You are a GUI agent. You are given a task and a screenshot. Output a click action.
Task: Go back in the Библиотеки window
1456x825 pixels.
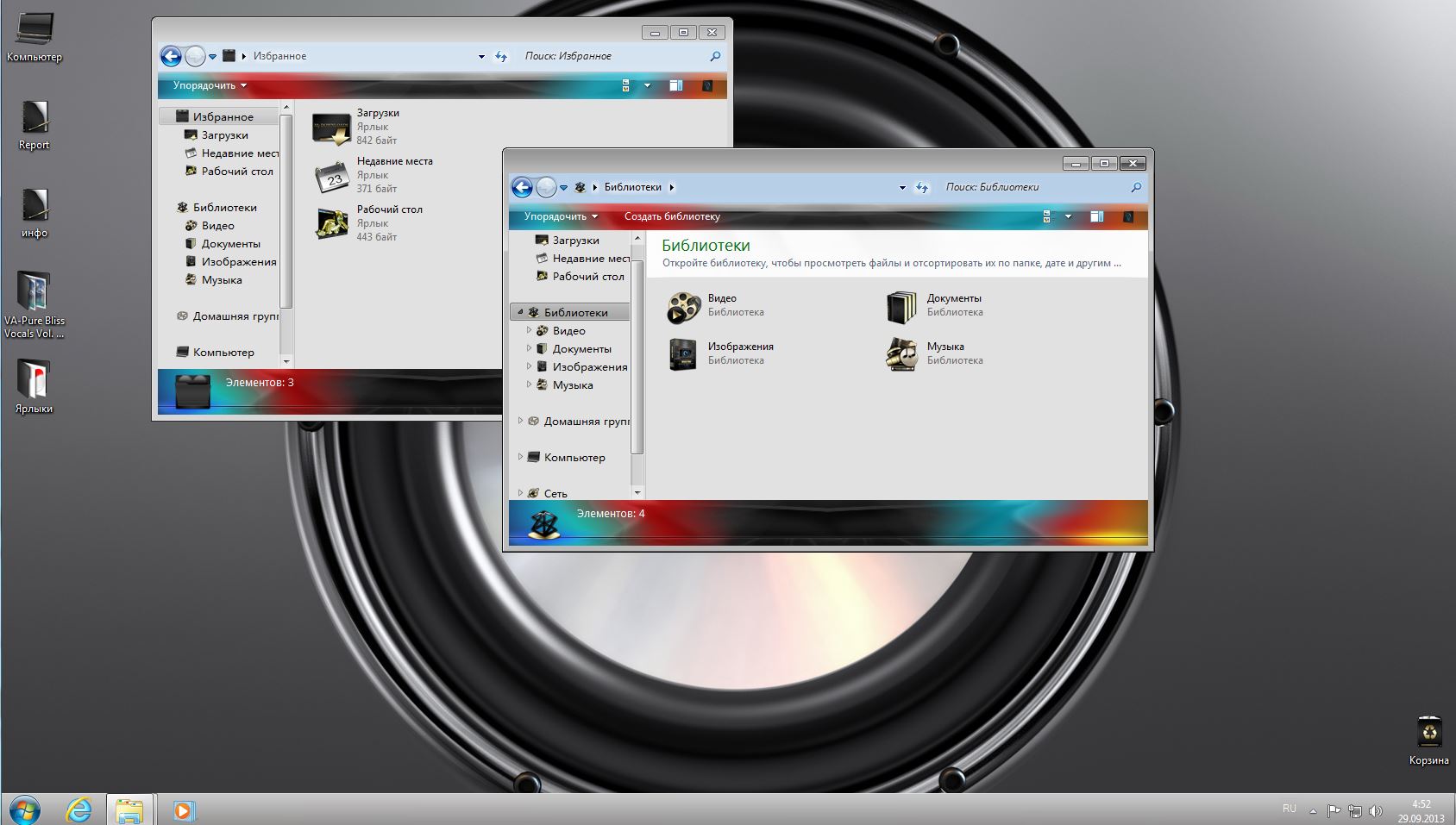[522, 188]
